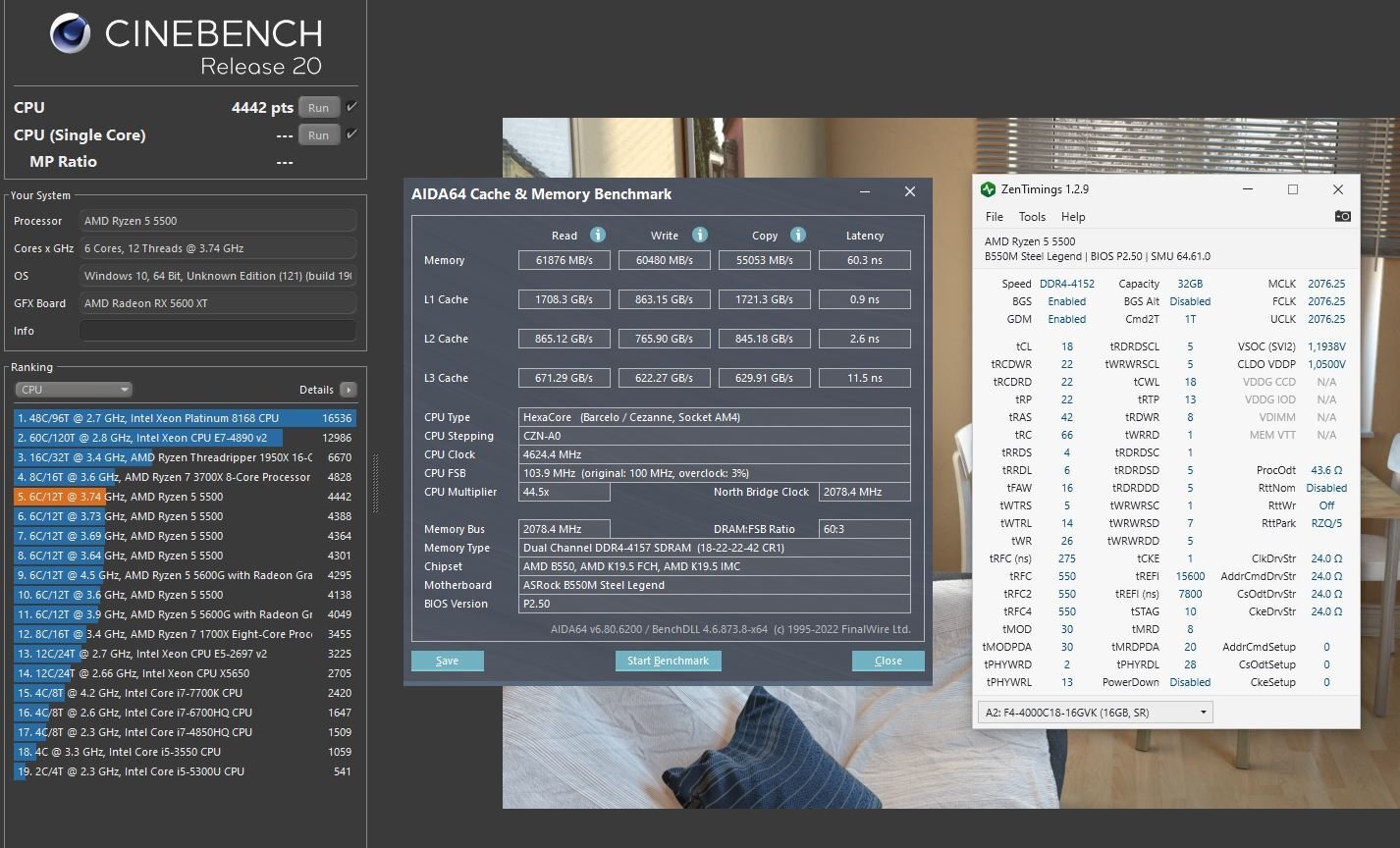Select ranking entry Ryzen 7 1700X Eight-Core
The width and height of the screenshot is (1400, 848).
[x=185, y=634]
